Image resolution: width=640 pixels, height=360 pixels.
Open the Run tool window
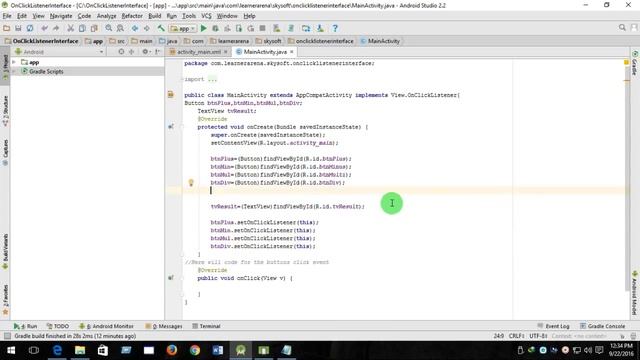[x=25, y=326]
